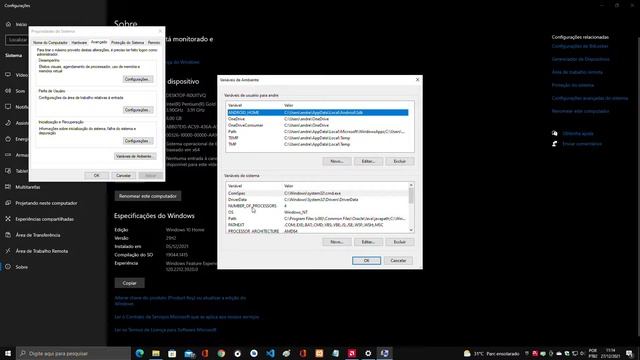This screenshot has height=360, width=640.
Task: Launch Google Chrome from the taskbar
Action: [221, 353]
